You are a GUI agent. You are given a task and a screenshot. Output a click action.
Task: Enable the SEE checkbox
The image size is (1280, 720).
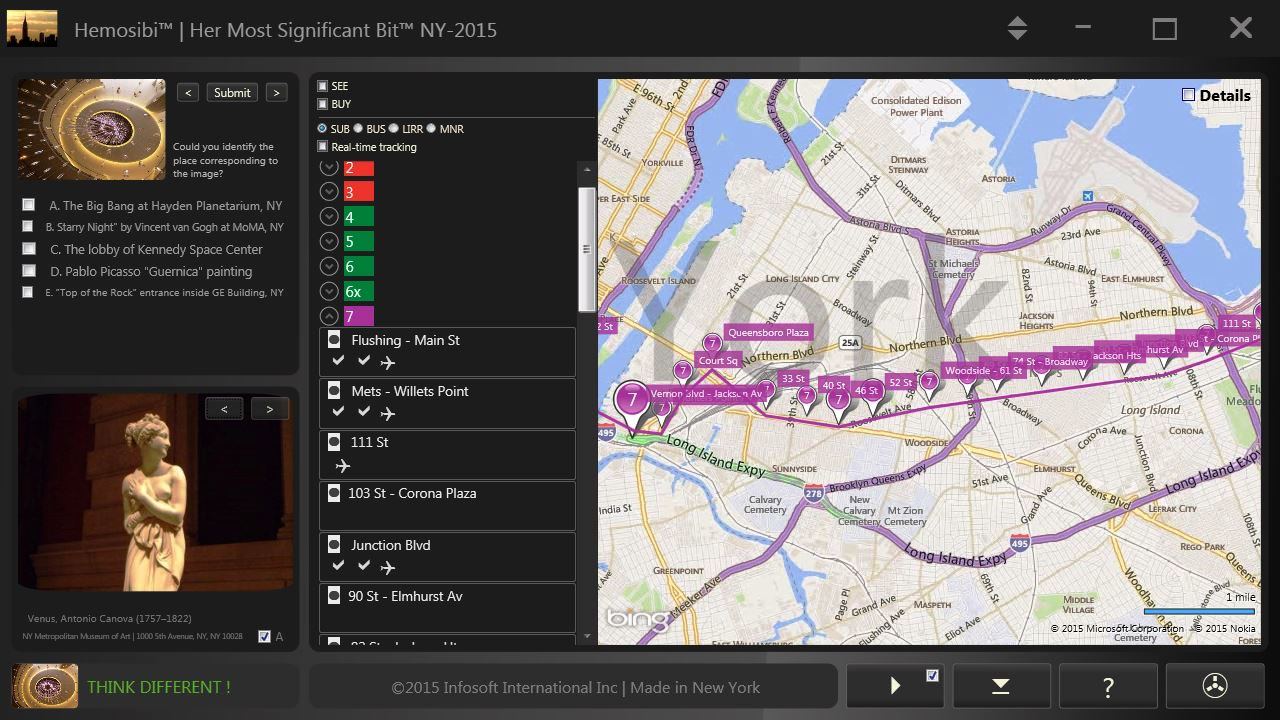[323, 86]
